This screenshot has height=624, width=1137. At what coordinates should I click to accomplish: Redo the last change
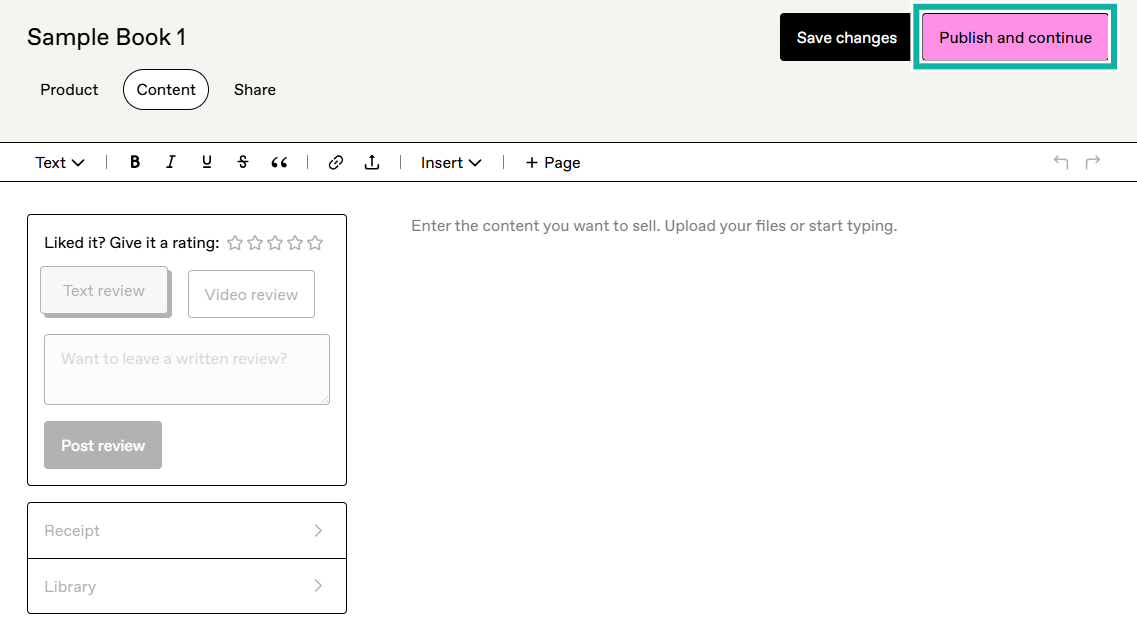[x=1091, y=162]
